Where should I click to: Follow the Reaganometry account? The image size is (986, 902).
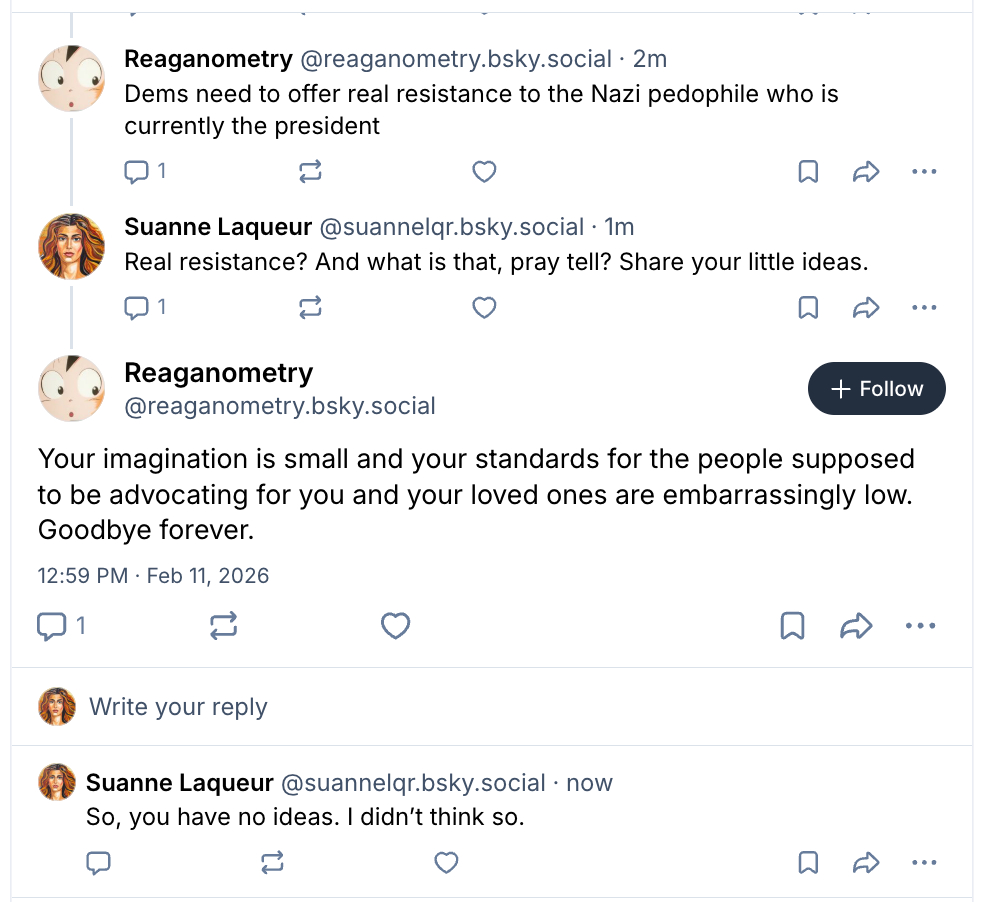876,388
